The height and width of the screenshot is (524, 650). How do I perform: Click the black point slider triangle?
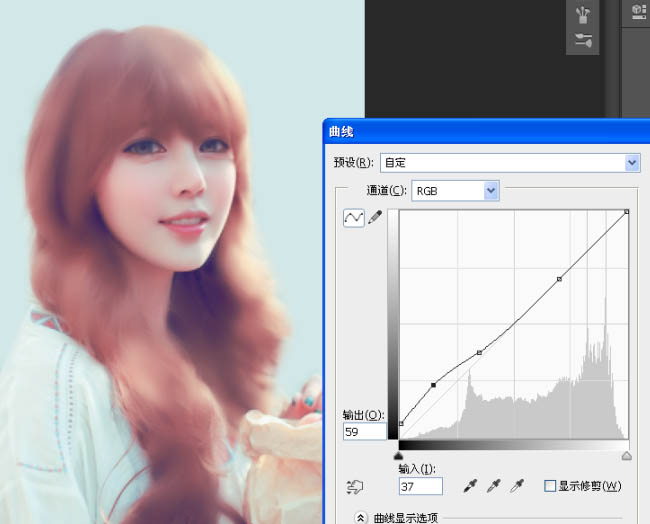click(399, 456)
